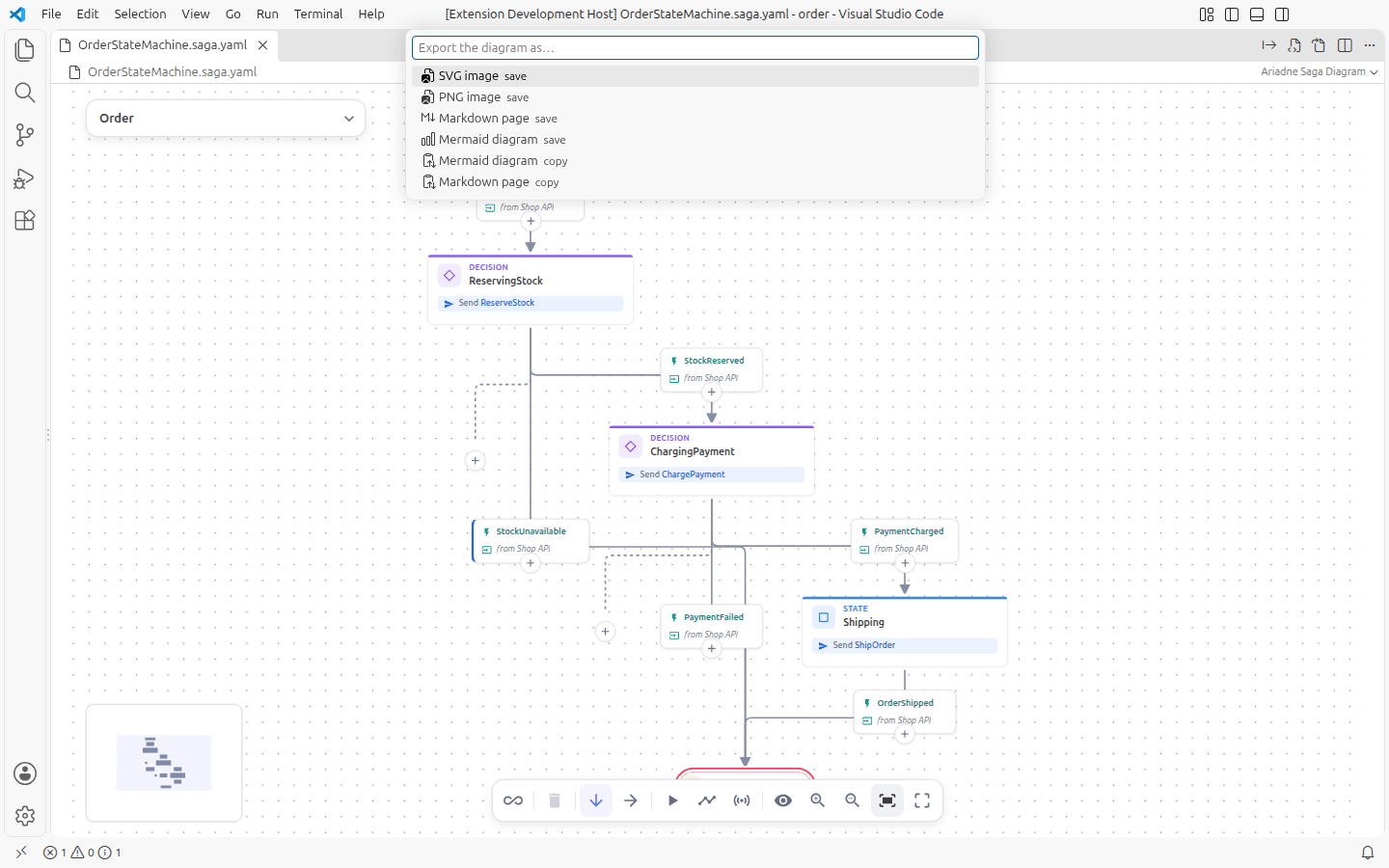Select the rightward layout direction arrow

631,800
